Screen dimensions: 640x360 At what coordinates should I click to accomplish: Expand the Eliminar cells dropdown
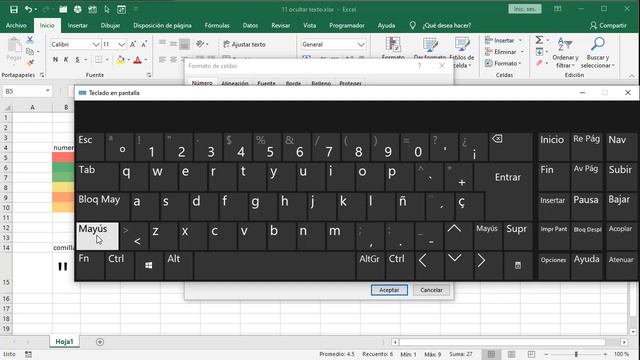522,52
